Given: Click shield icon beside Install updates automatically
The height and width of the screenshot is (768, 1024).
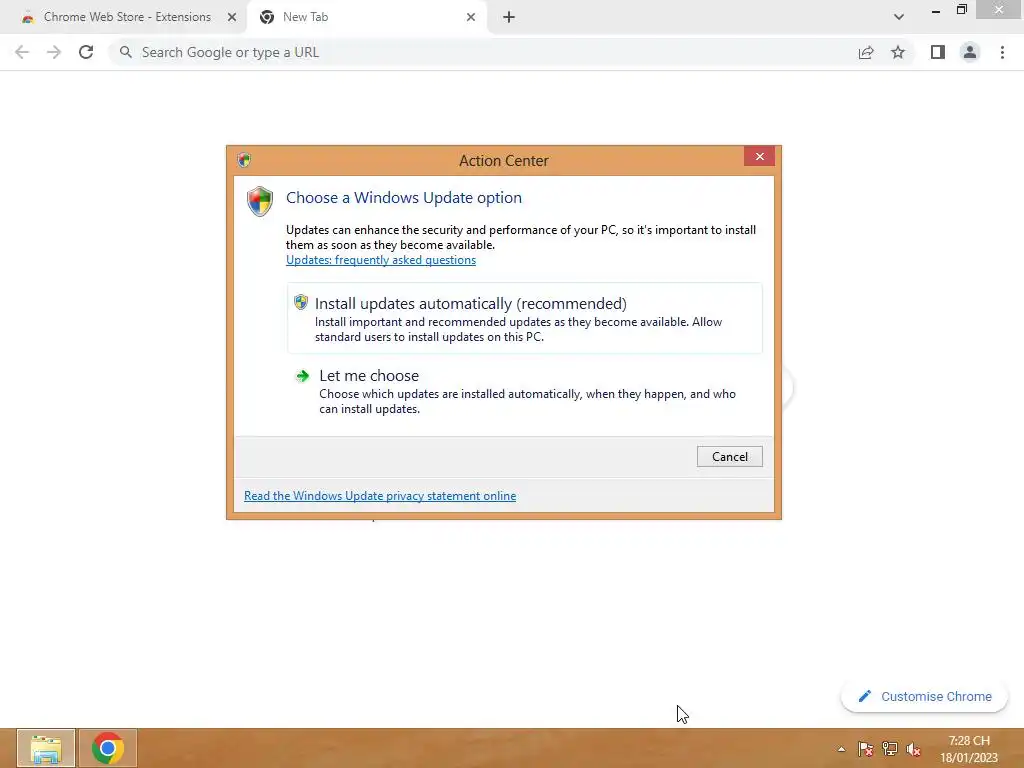Looking at the screenshot, I should 300,302.
